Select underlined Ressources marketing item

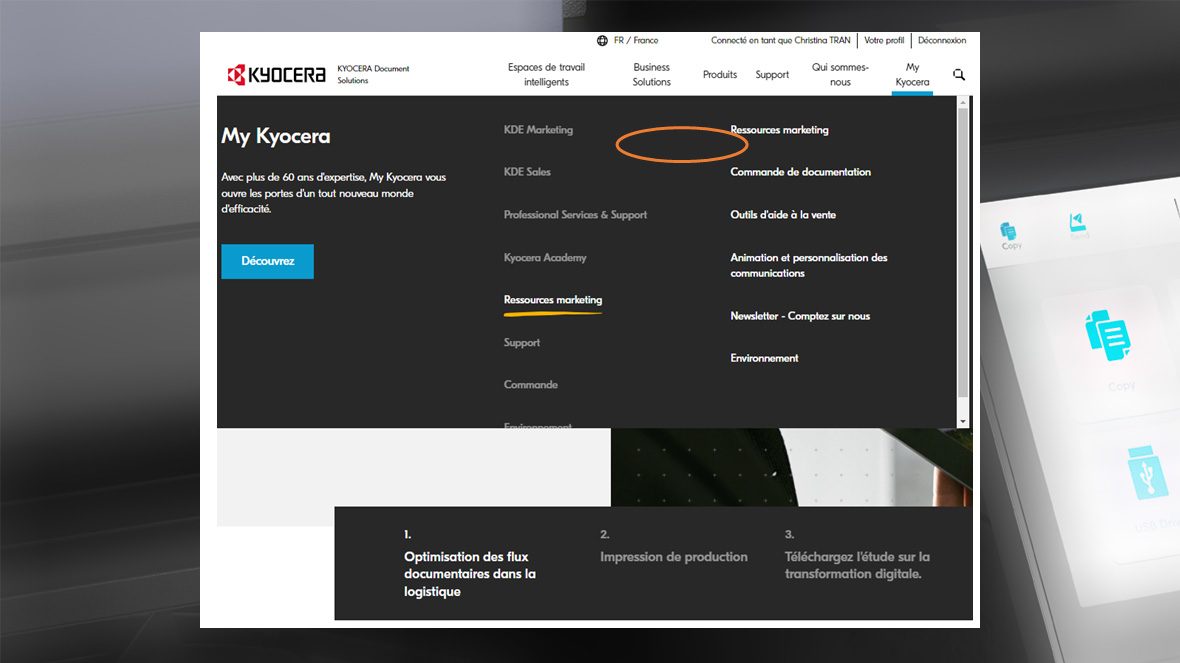coord(553,300)
